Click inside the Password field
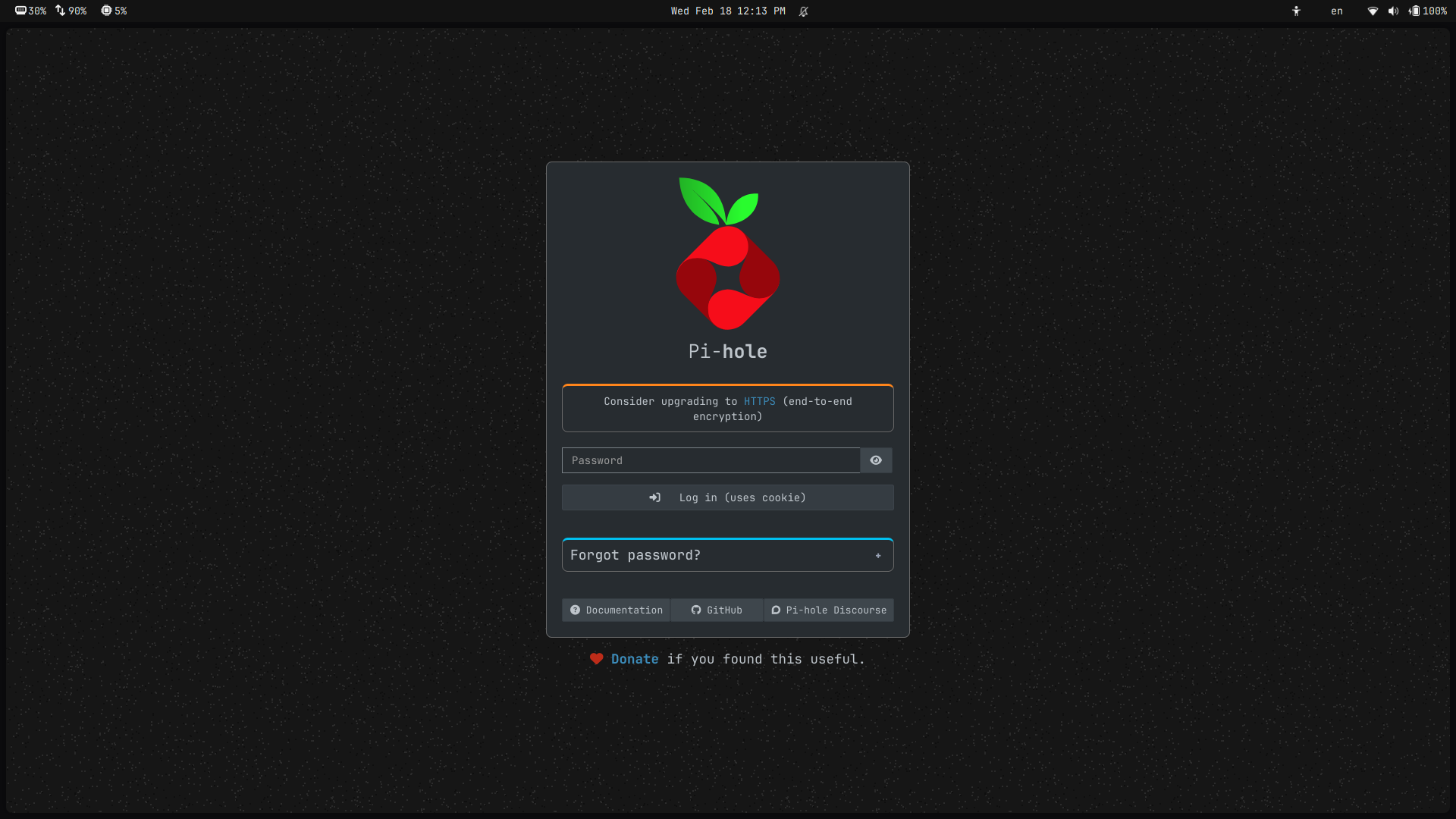 [711, 460]
